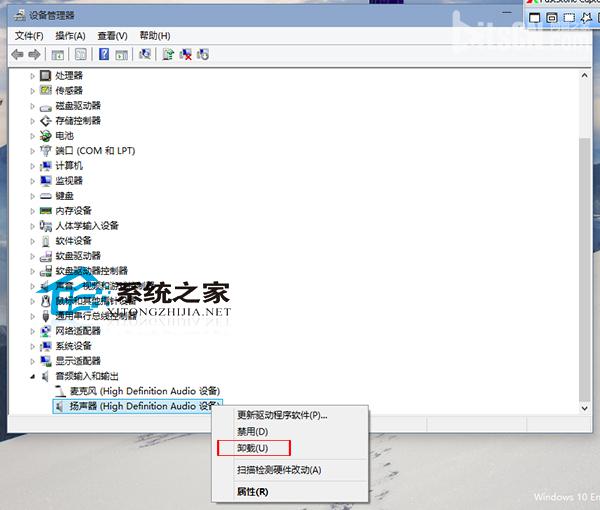The width and height of the screenshot is (600, 510).
Task: Expand the 监视器 node arrow
Action: coord(33,181)
